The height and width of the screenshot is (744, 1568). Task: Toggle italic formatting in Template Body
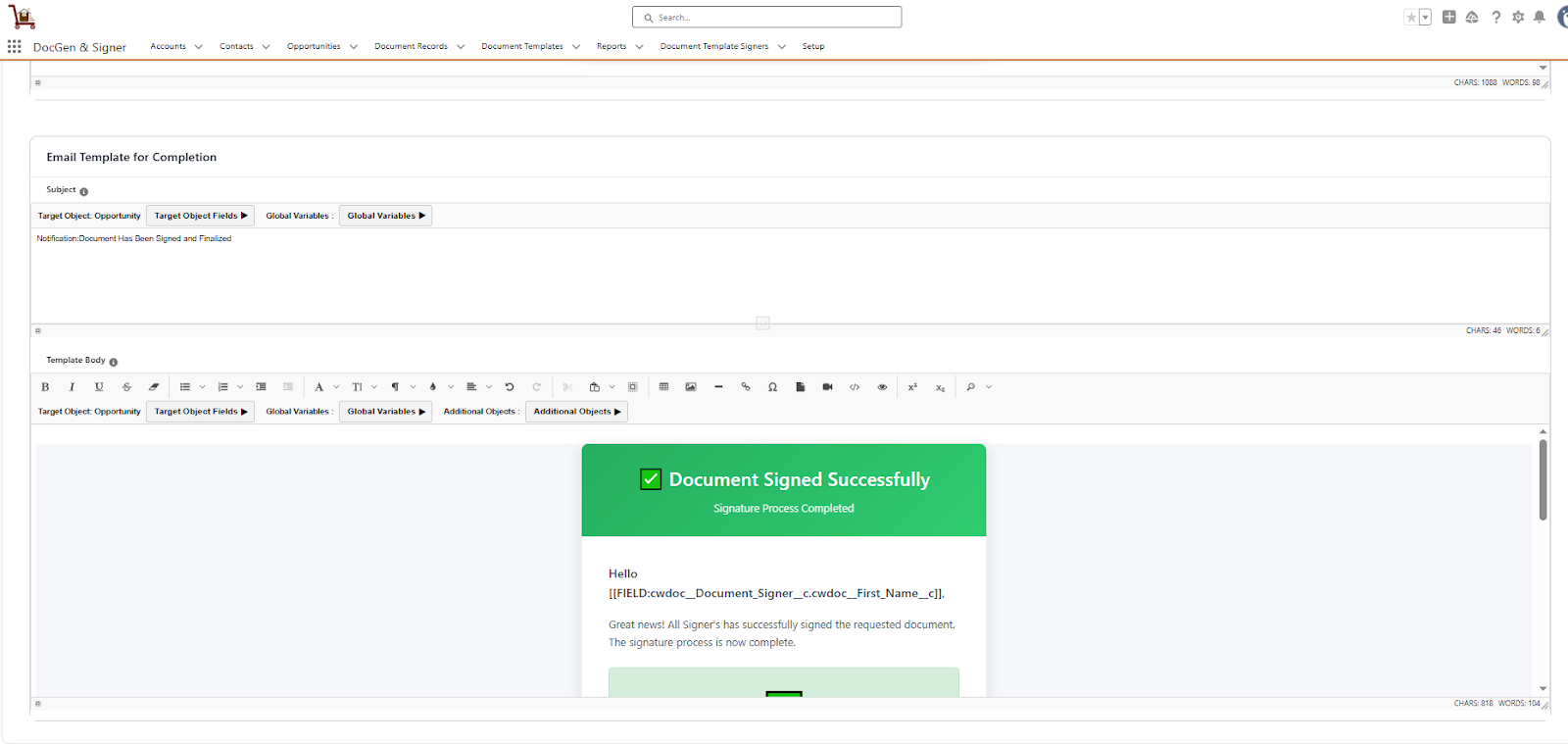pyautogui.click(x=72, y=387)
